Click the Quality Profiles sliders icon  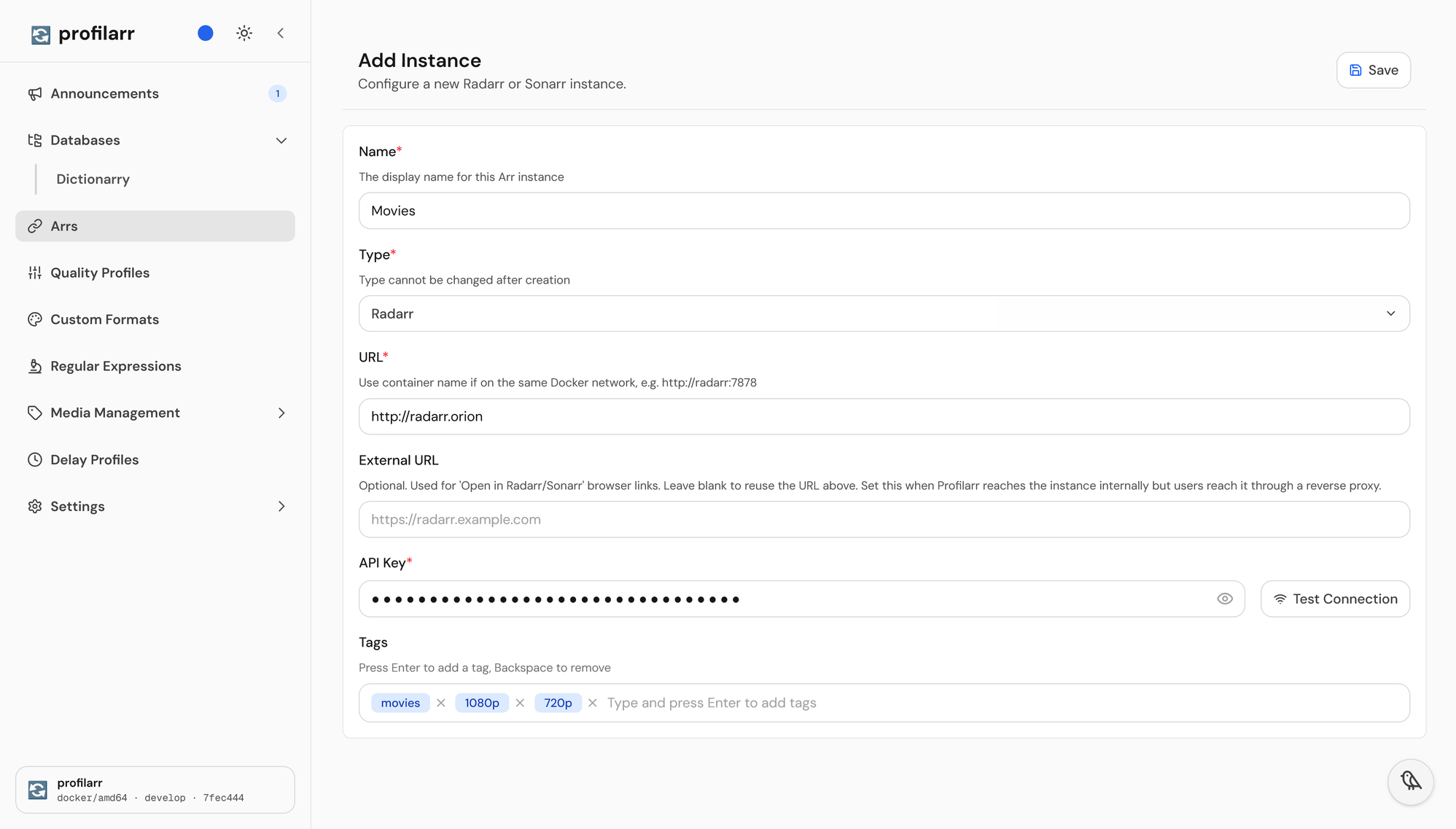click(35, 273)
